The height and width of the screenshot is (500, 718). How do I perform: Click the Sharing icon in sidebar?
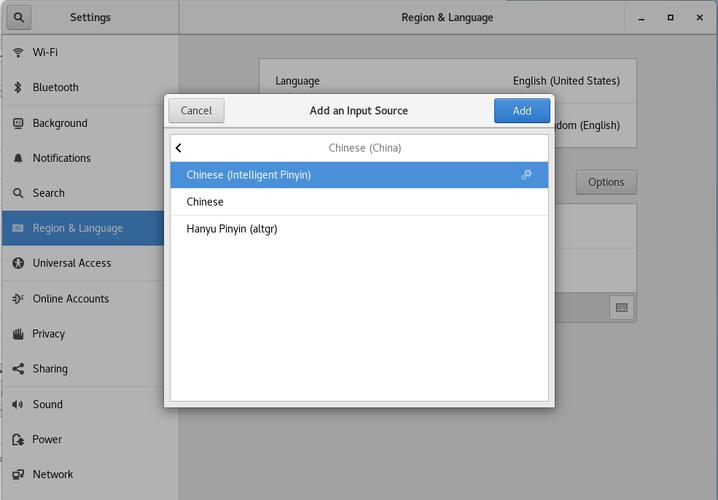tap(18, 369)
